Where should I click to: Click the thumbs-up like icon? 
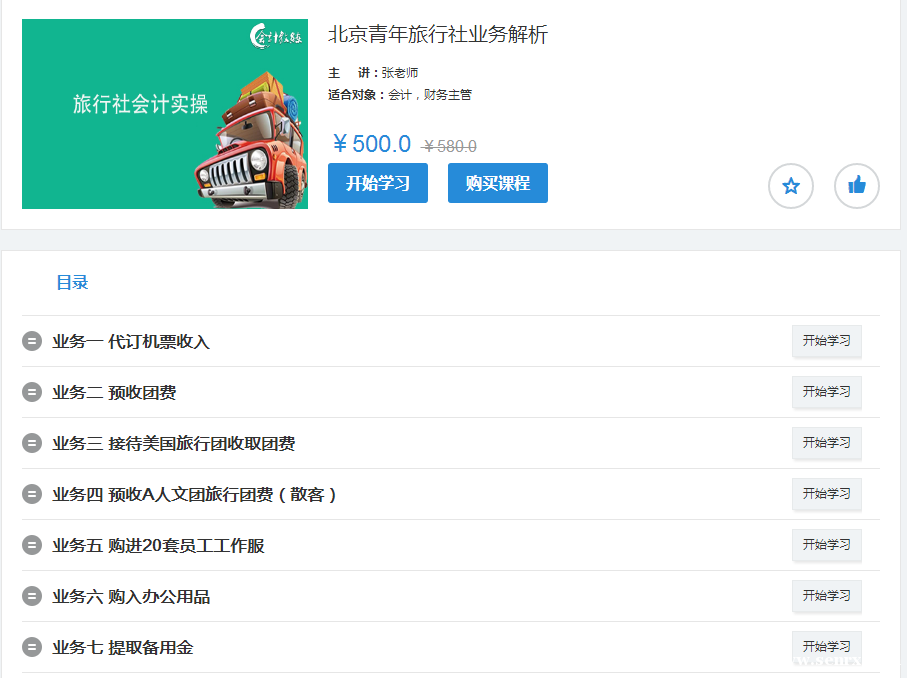point(856,186)
